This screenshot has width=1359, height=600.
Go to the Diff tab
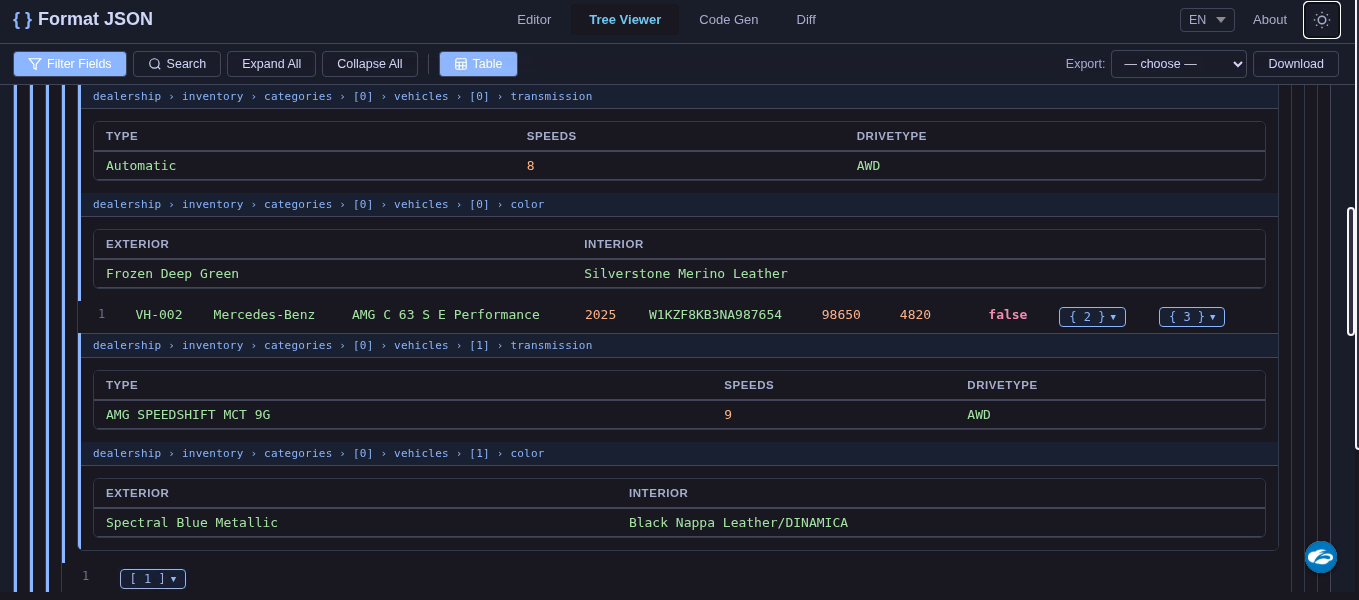[x=806, y=20]
